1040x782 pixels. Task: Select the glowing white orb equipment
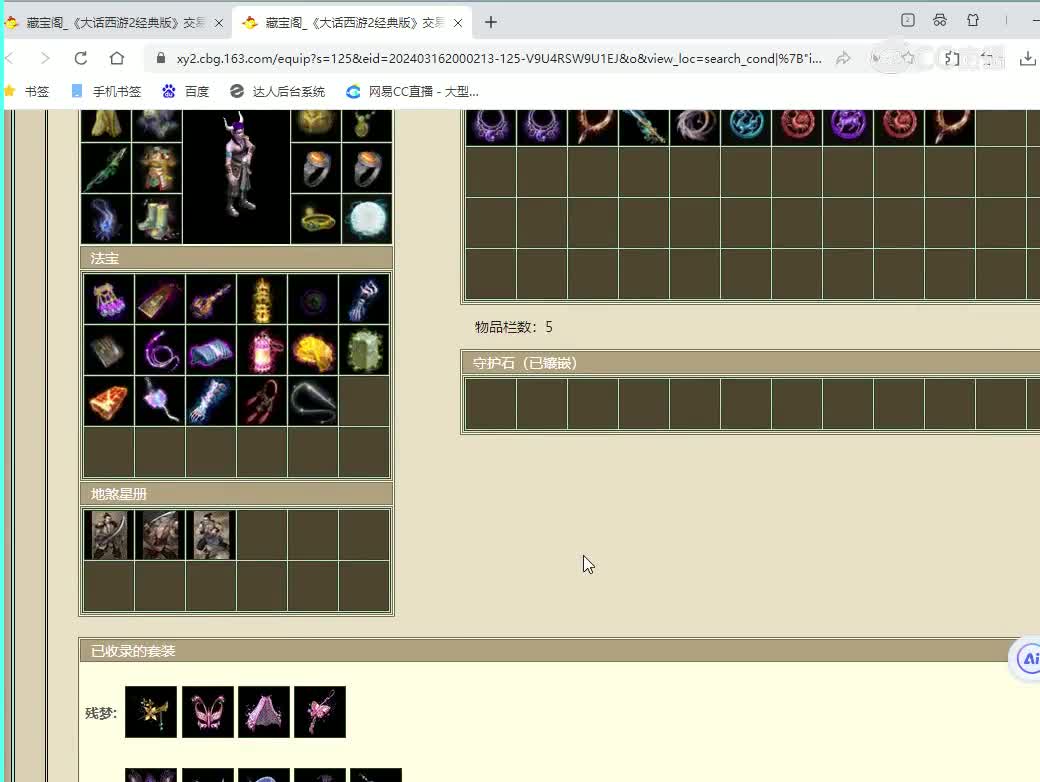tap(367, 219)
